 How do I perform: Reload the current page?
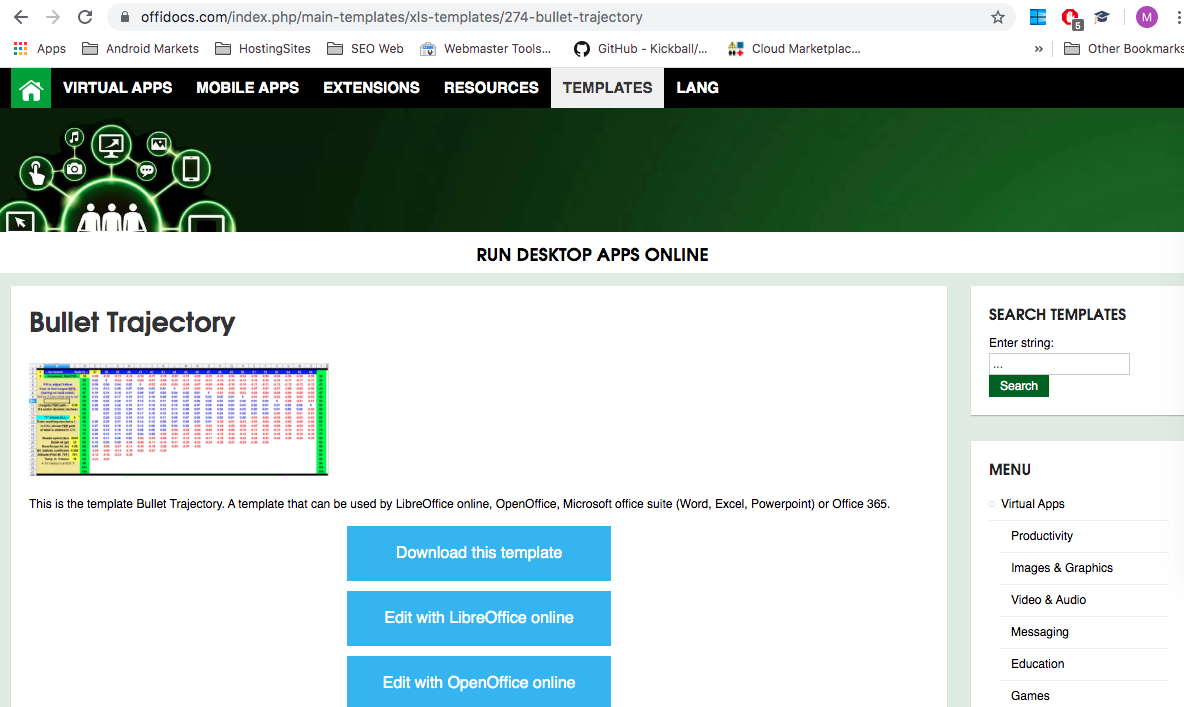click(84, 17)
